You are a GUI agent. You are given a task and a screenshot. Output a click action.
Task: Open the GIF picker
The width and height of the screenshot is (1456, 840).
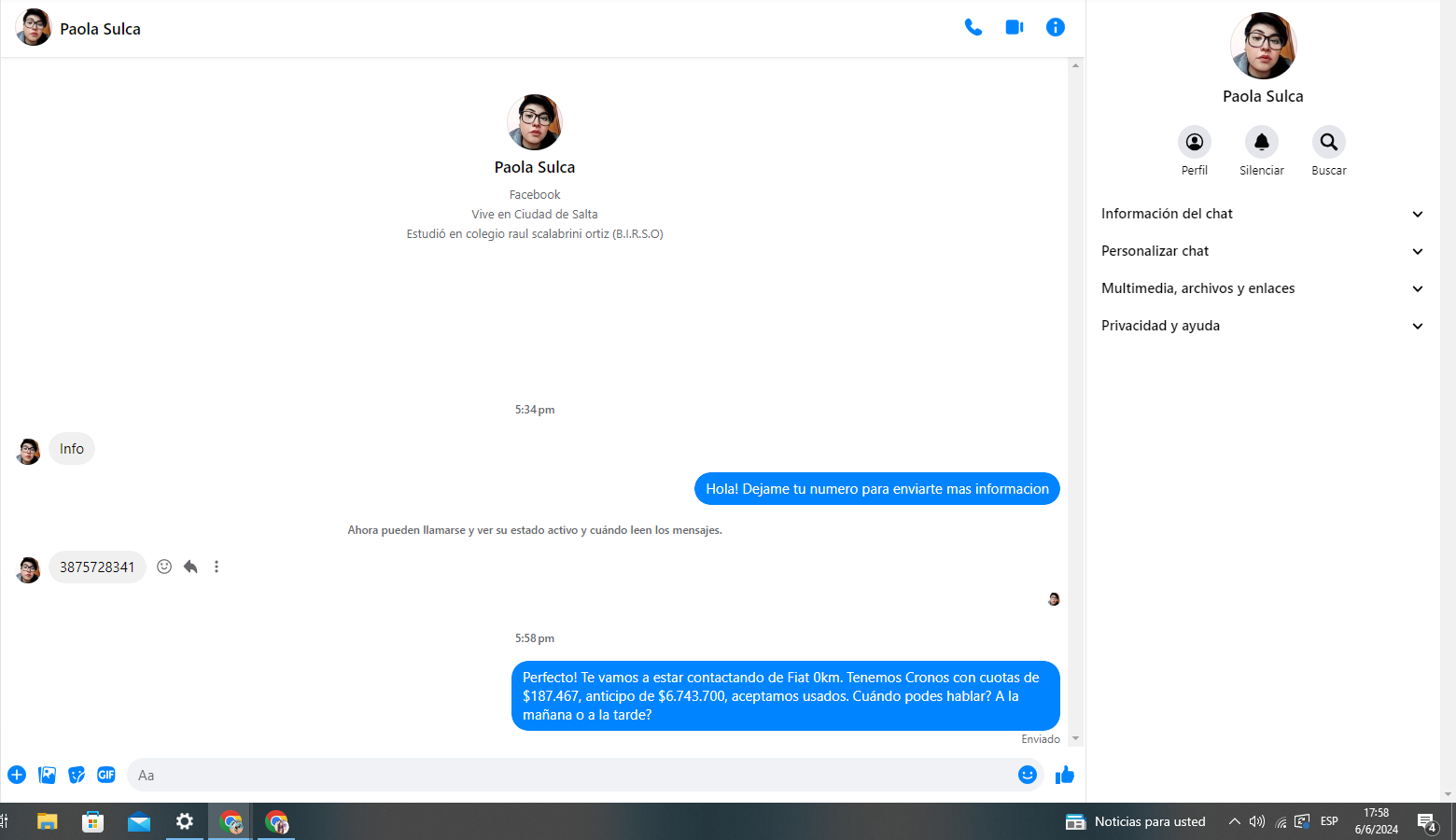(106, 775)
